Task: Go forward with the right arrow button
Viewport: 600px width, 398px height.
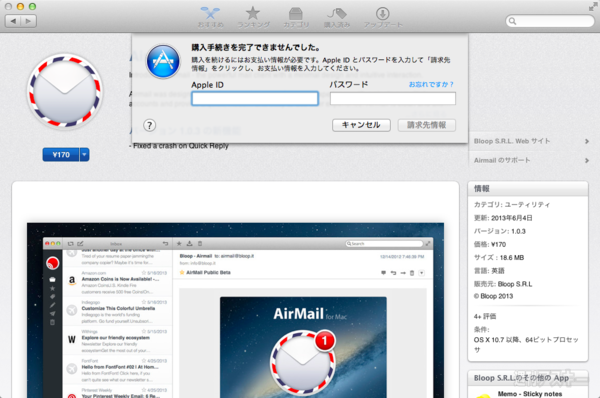Action: [29, 21]
